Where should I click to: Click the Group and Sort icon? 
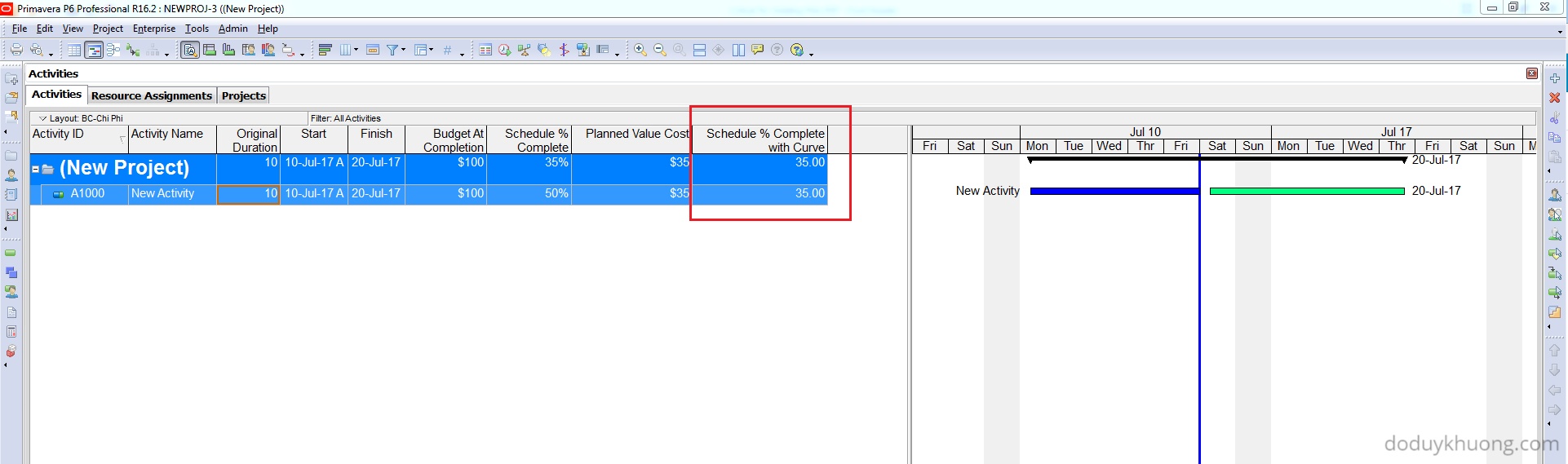(x=325, y=51)
